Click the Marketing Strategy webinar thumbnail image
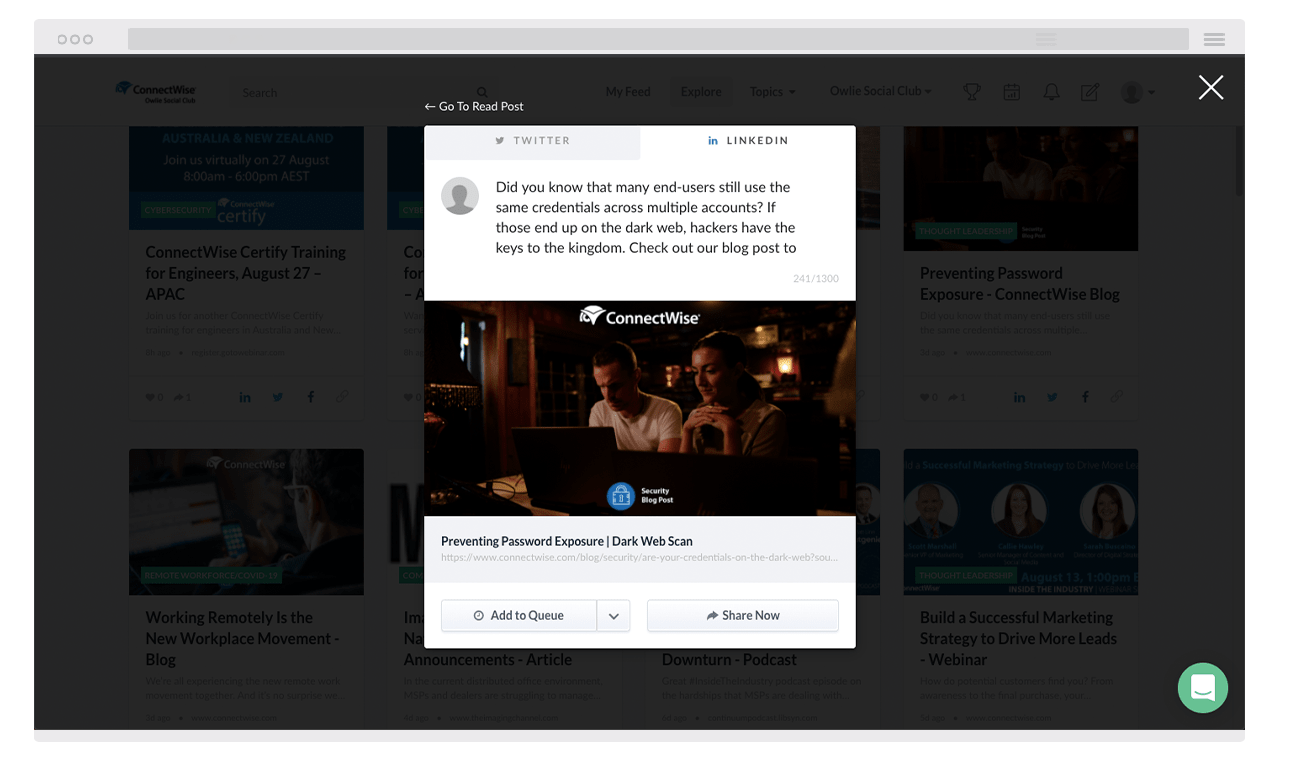Image resolution: width=1300 pixels, height=772 pixels. (1020, 522)
